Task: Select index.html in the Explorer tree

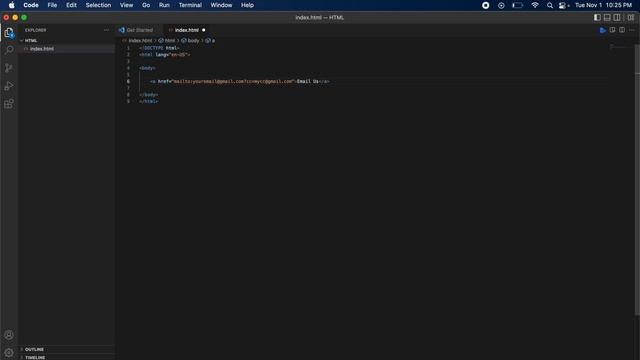Action: point(67,49)
